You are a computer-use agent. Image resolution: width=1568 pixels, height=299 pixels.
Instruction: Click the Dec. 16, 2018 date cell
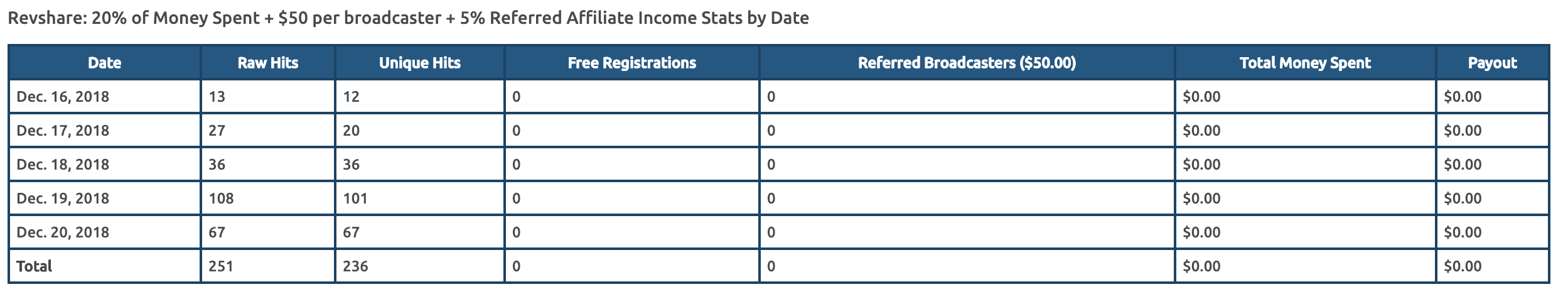coord(63,97)
